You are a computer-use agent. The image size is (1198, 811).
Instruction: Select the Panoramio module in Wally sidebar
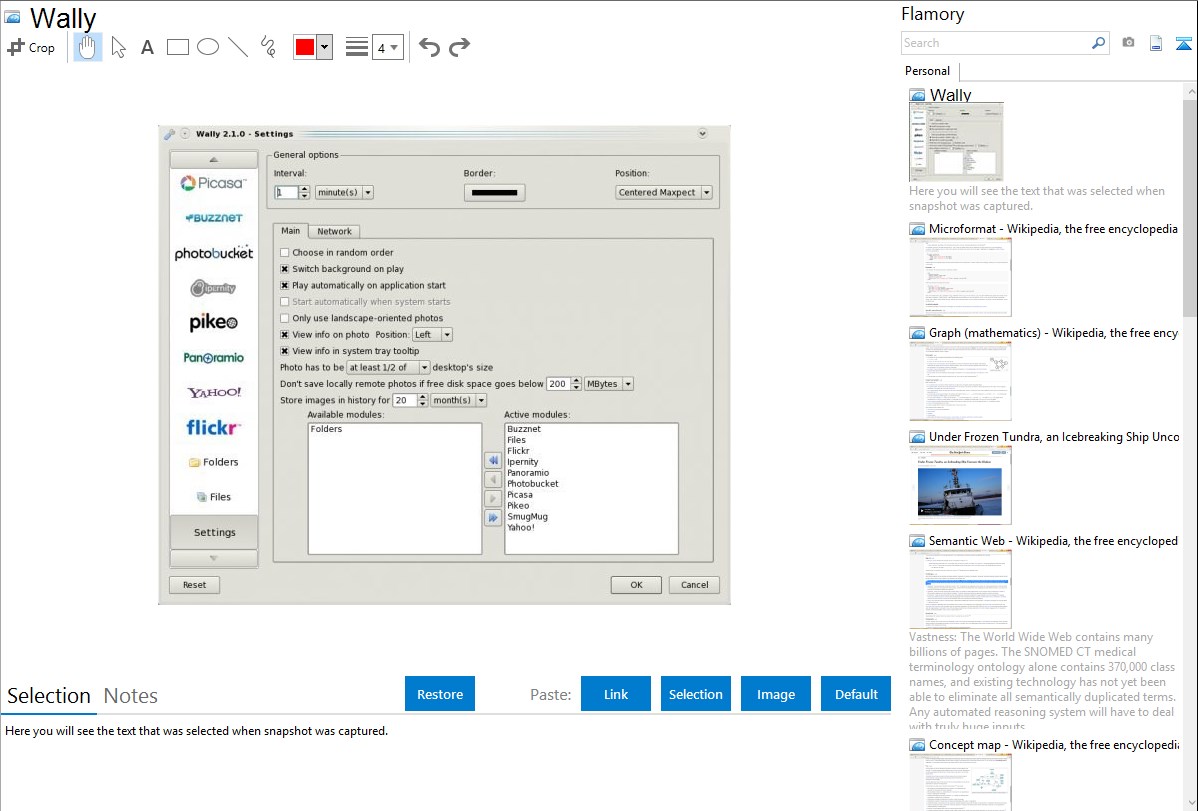tap(214, 358)
